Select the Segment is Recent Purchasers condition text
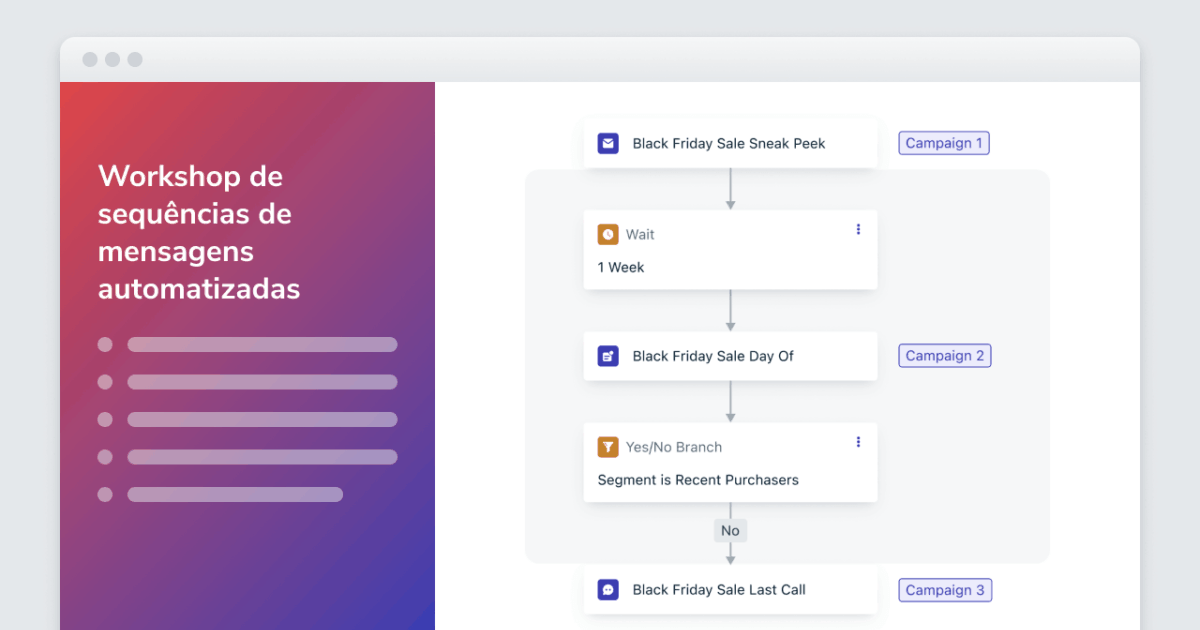This screenshot has width=1200, height=630. [698, 480]
